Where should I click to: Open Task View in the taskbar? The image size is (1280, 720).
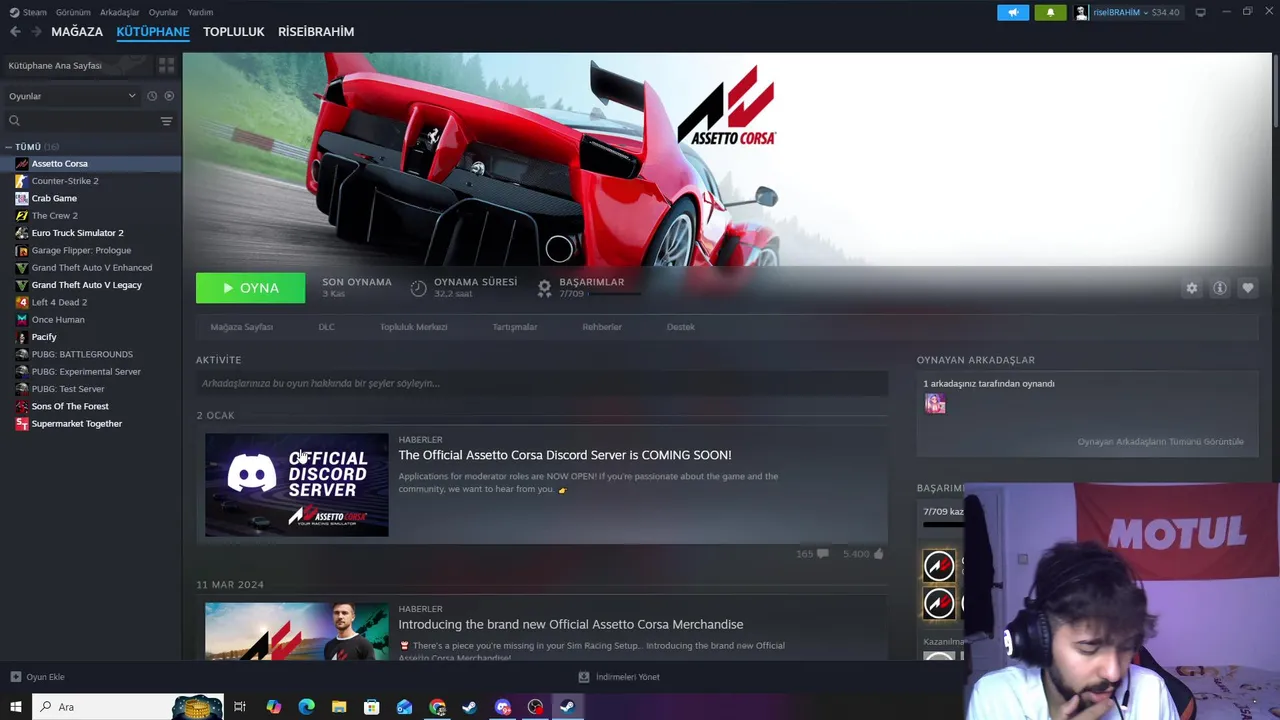[240, 707]
